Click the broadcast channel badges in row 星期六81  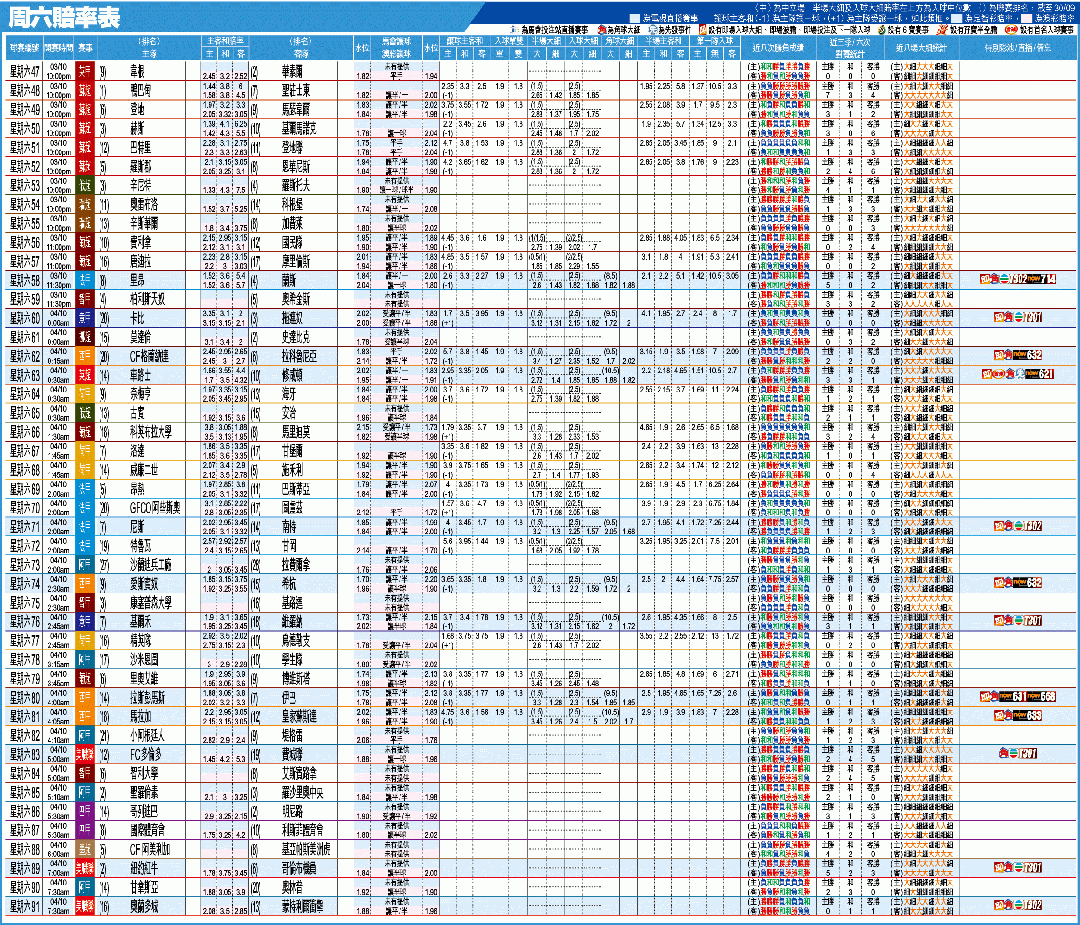[x=1018, y=716]
